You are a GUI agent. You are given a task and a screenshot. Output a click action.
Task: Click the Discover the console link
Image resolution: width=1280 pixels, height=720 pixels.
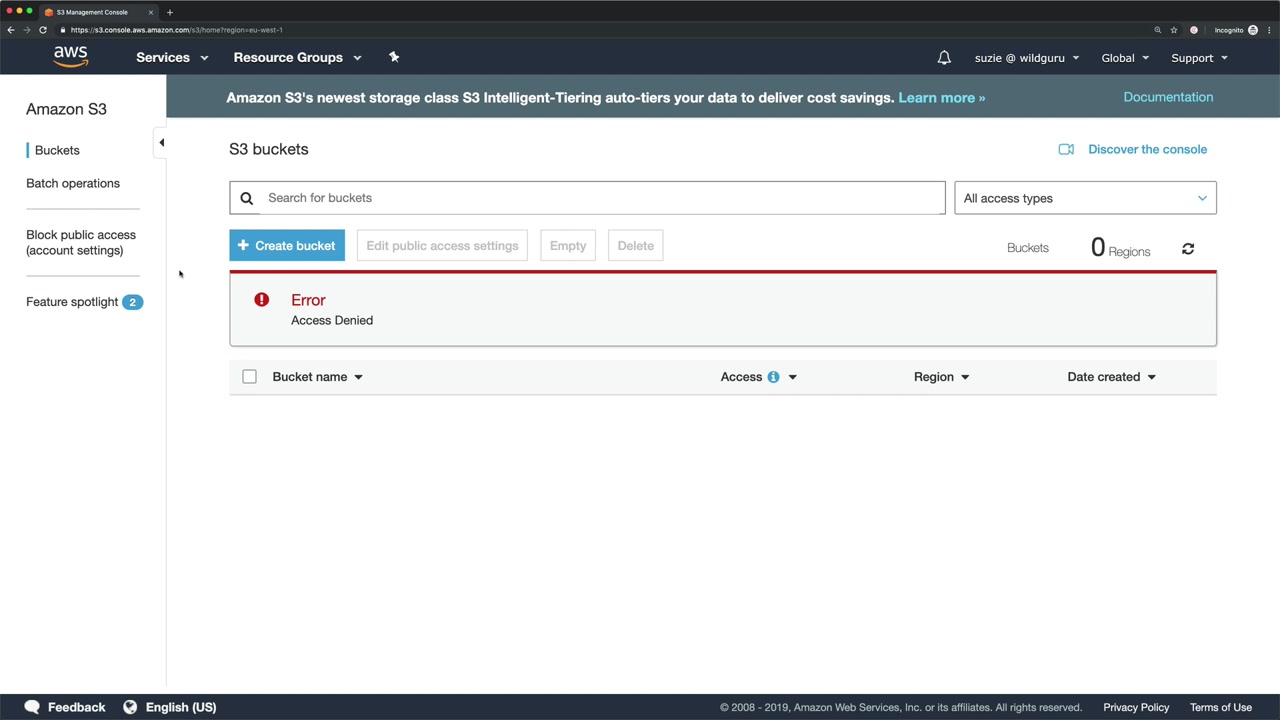tap(1147, 149)
